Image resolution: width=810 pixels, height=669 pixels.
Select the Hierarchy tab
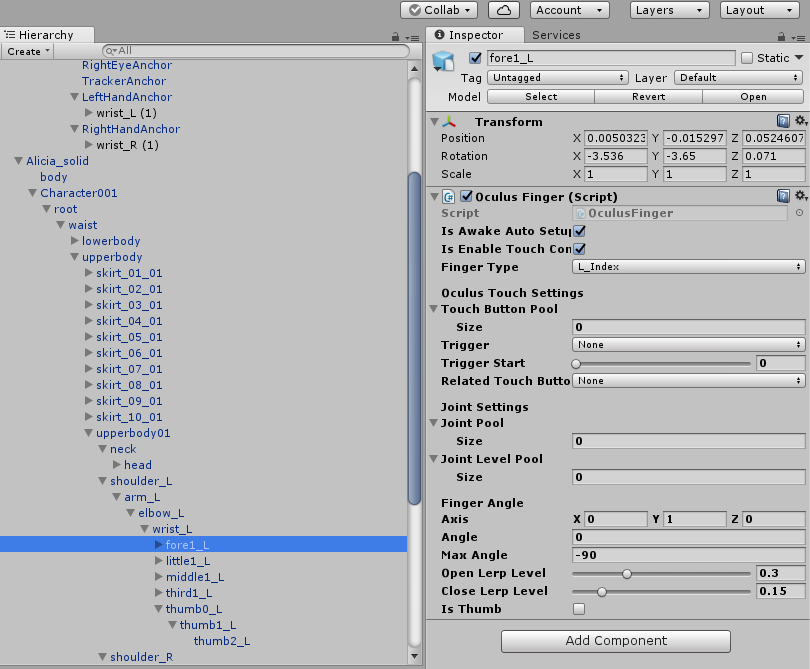coord(46,35)
